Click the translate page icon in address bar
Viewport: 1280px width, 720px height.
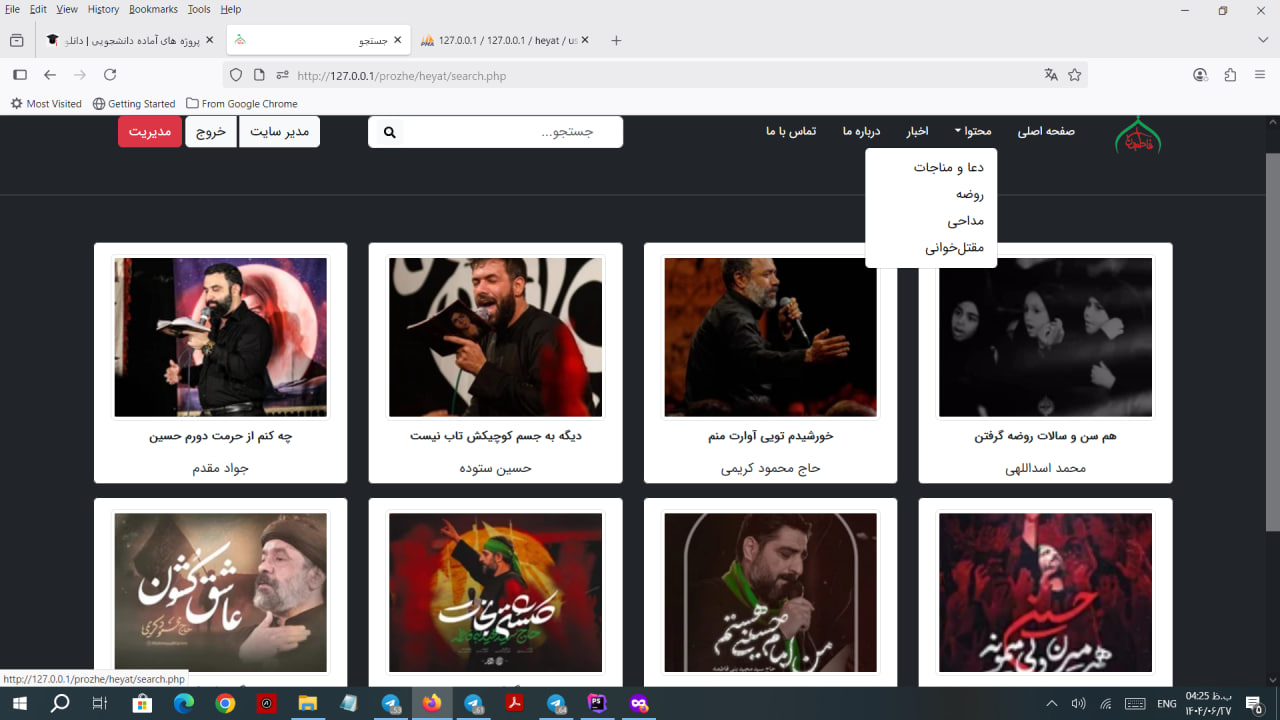(1051, 75)
